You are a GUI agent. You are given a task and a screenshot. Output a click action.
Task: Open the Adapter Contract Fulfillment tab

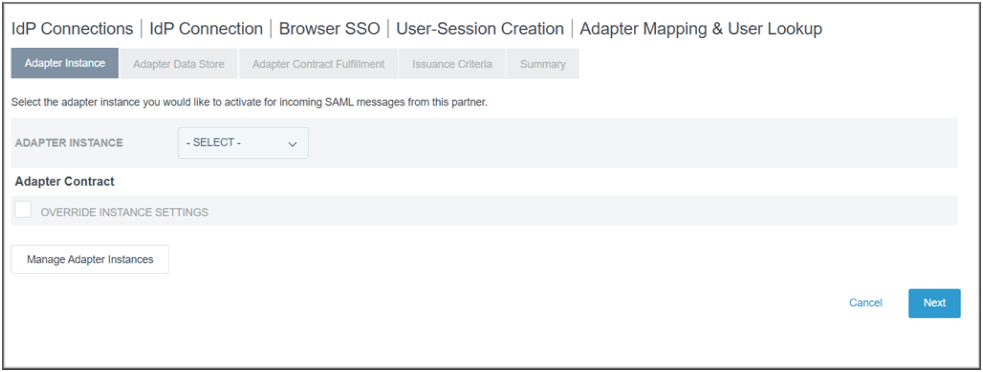point(318,64)
